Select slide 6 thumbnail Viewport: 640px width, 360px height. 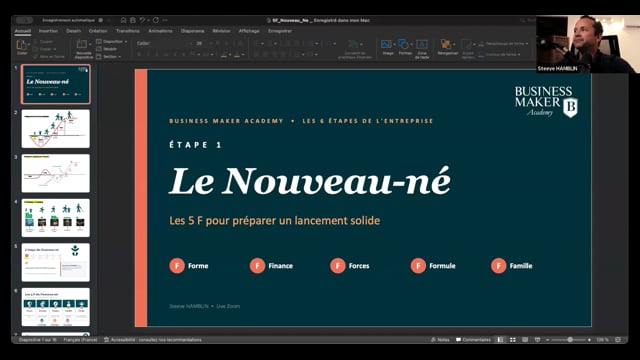(56, 307)
